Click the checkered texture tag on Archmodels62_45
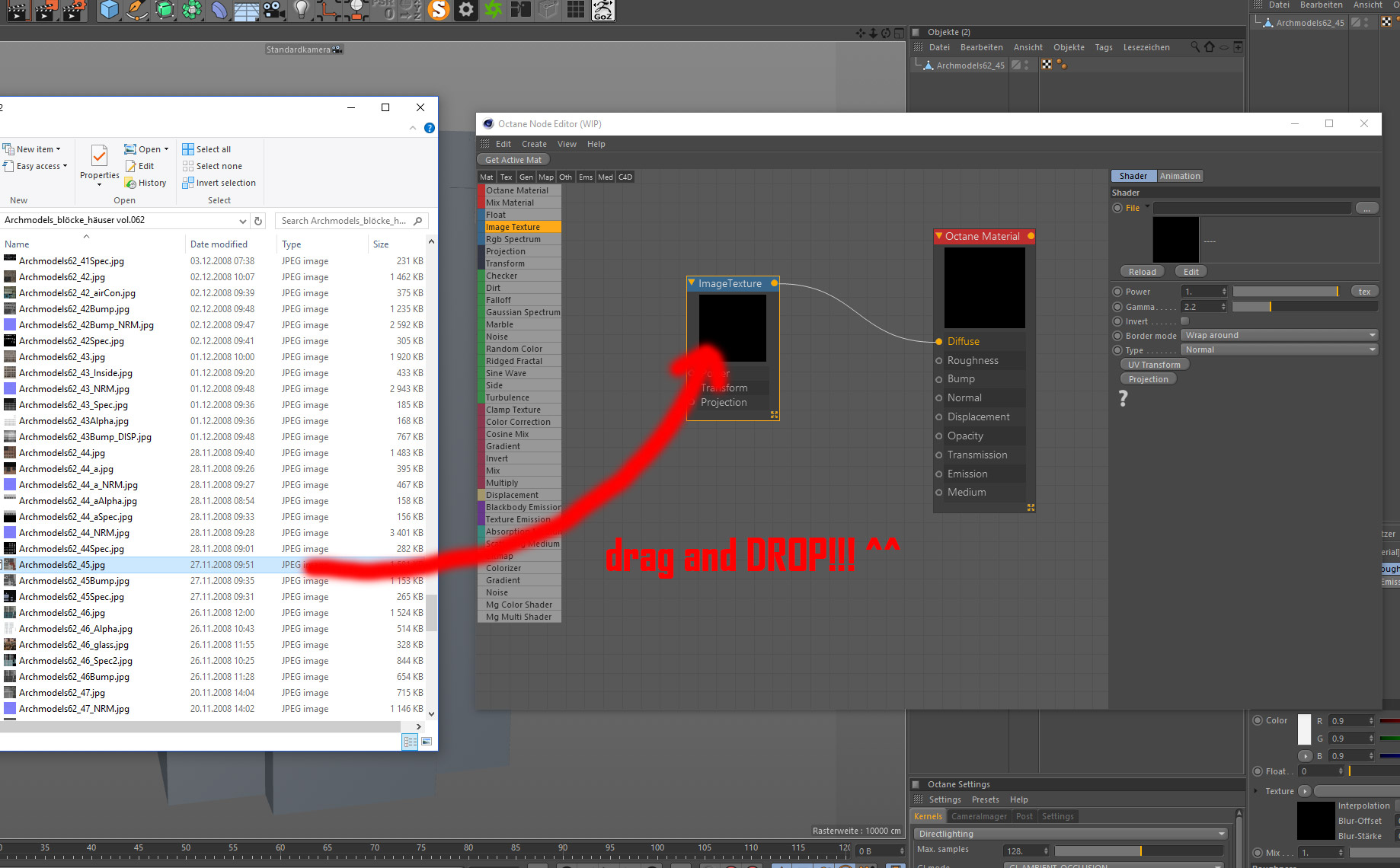 pos(1047,65)
